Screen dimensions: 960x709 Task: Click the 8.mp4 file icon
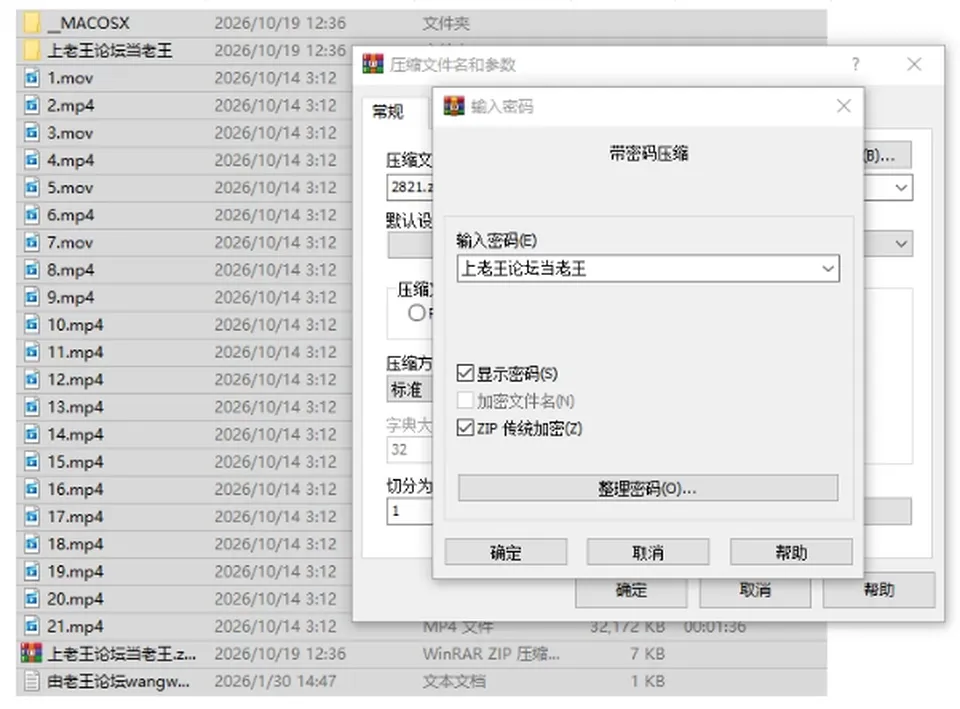[x=32, y=269]
